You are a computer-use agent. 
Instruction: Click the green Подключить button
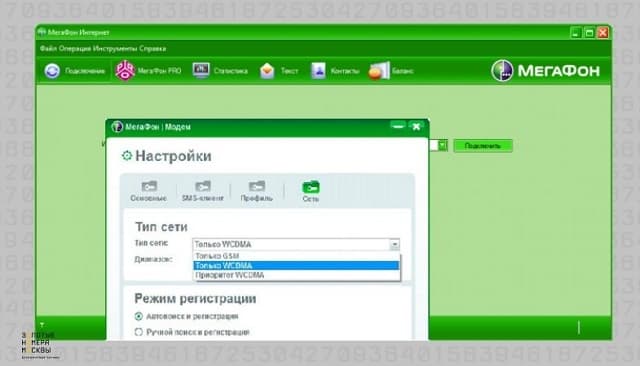click(x=483, y=146)
